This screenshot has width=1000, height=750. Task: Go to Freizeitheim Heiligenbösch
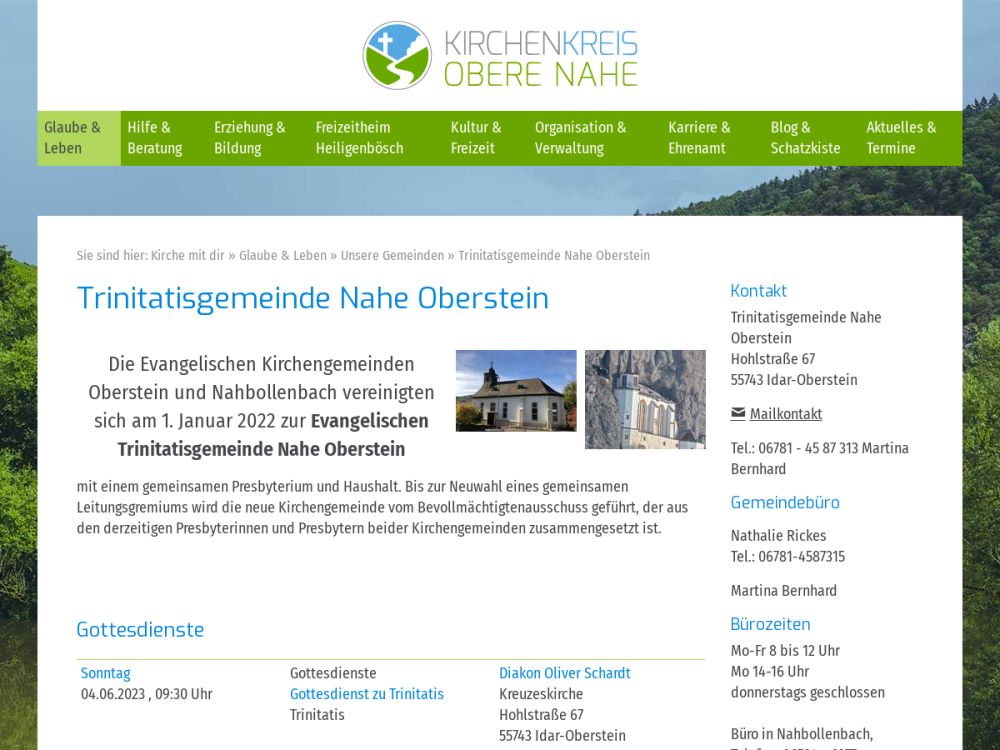tap(360, 138)
